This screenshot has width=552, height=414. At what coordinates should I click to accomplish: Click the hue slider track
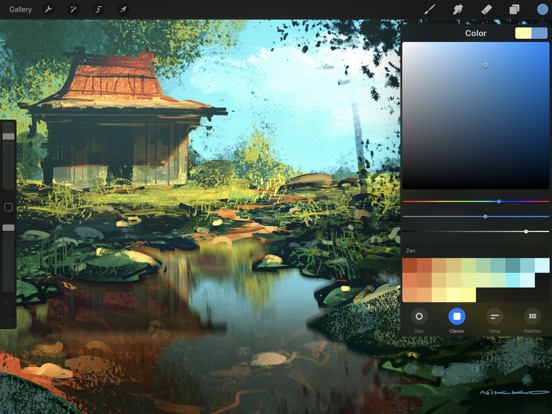click(476, 201)
